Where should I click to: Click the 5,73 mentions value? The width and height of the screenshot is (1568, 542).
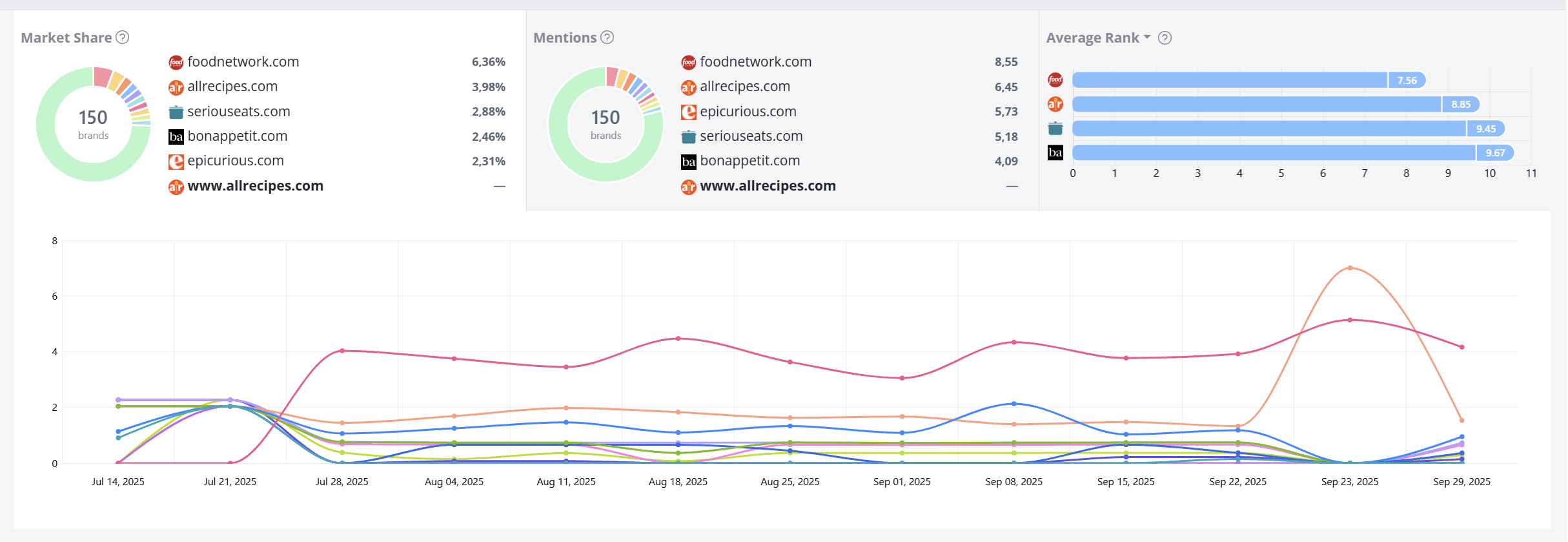tap(1006, 112)
